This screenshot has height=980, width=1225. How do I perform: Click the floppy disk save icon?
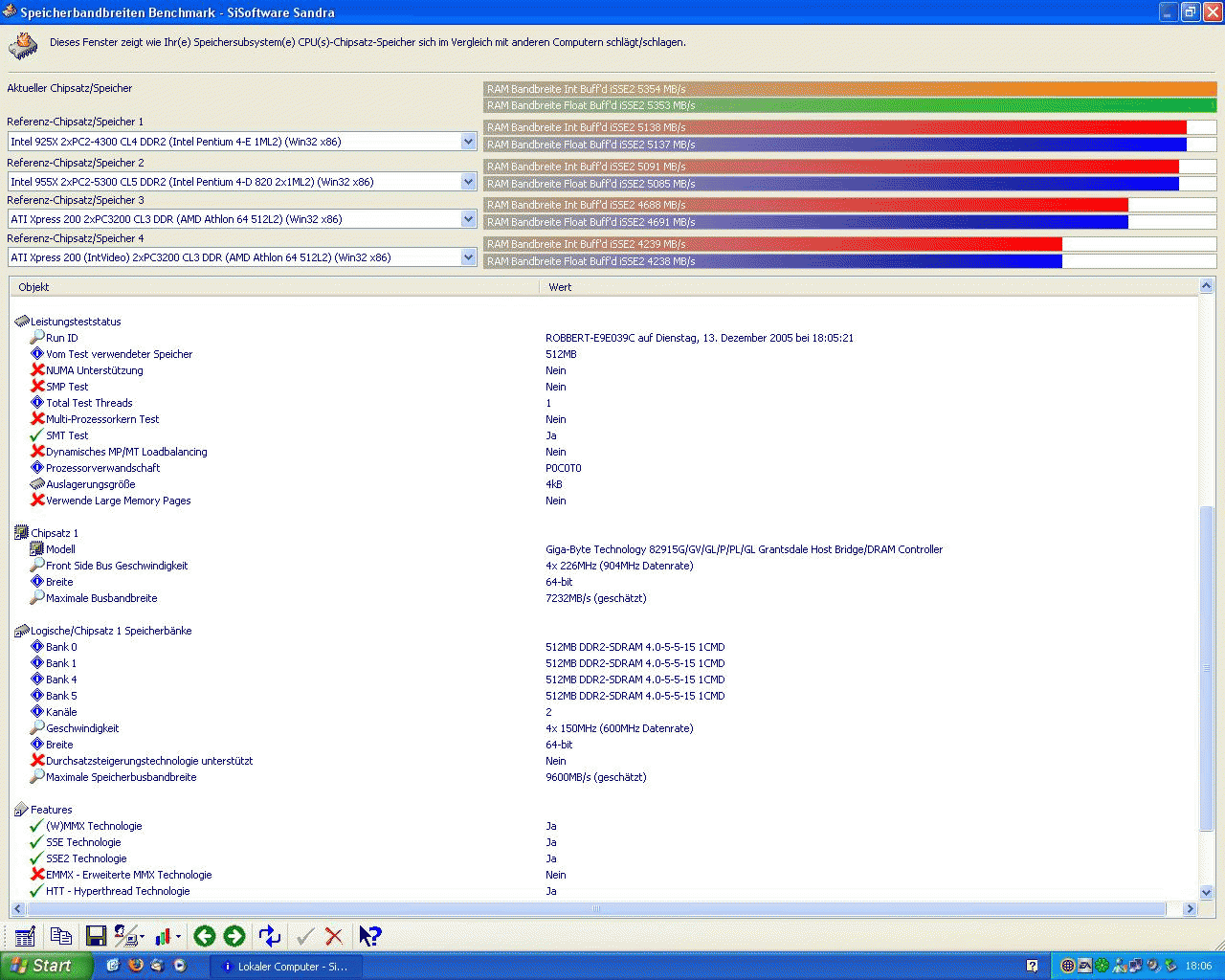(96, 936)
